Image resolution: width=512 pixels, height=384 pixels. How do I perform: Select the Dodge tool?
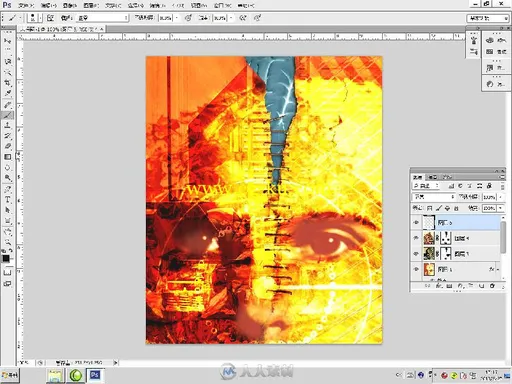point(8,177)
